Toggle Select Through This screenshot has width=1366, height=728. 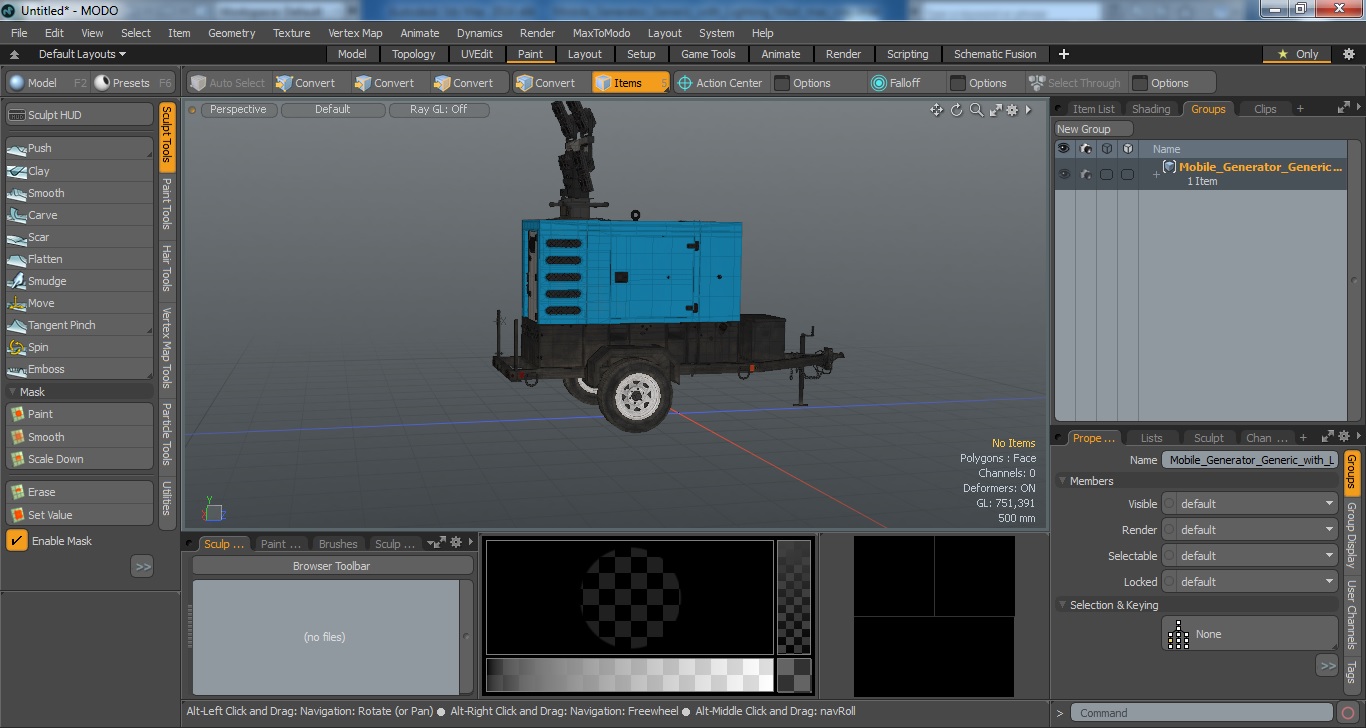point(1075,83)
